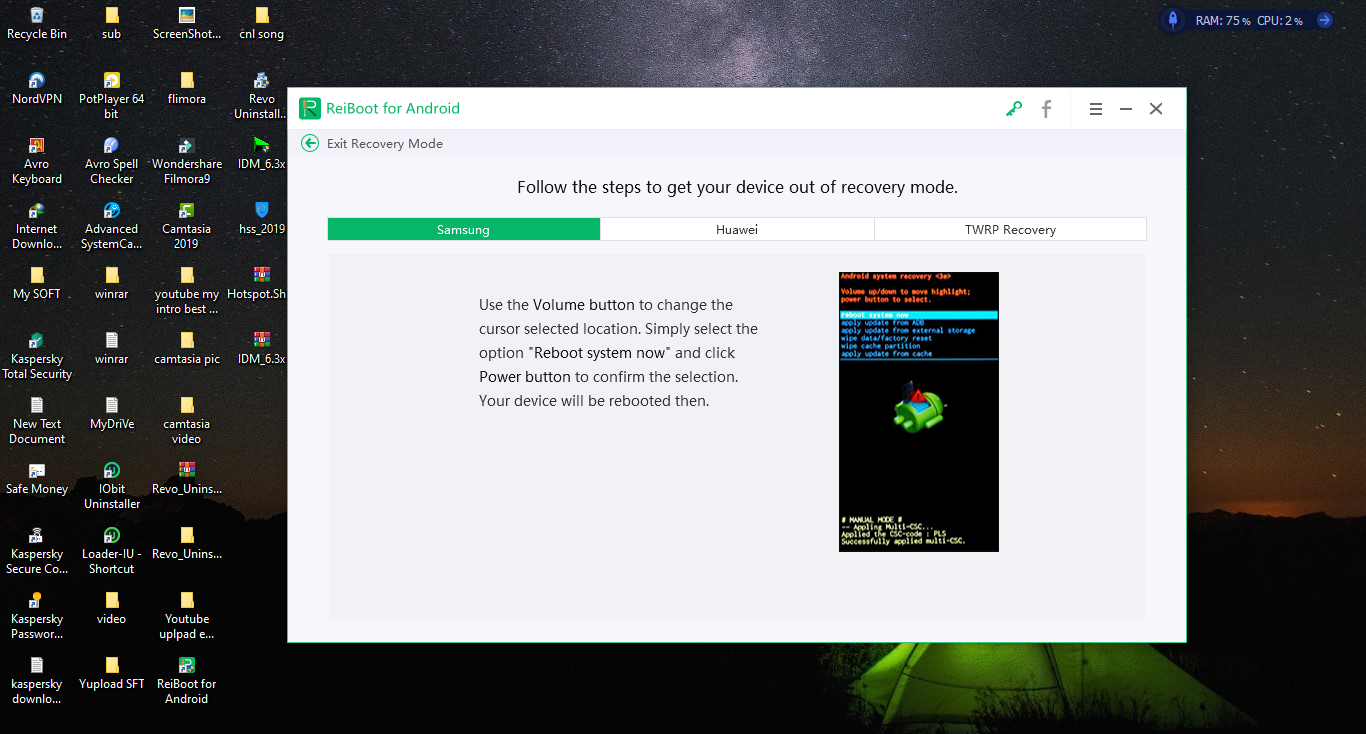1366x734 pixels.
Task: Click the CPU usage percentage readout
Action: pos(1279,21)
